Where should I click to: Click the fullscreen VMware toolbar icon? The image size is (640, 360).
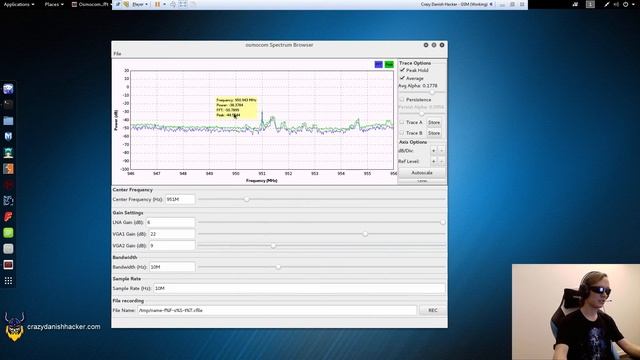(x=183, y=4)
